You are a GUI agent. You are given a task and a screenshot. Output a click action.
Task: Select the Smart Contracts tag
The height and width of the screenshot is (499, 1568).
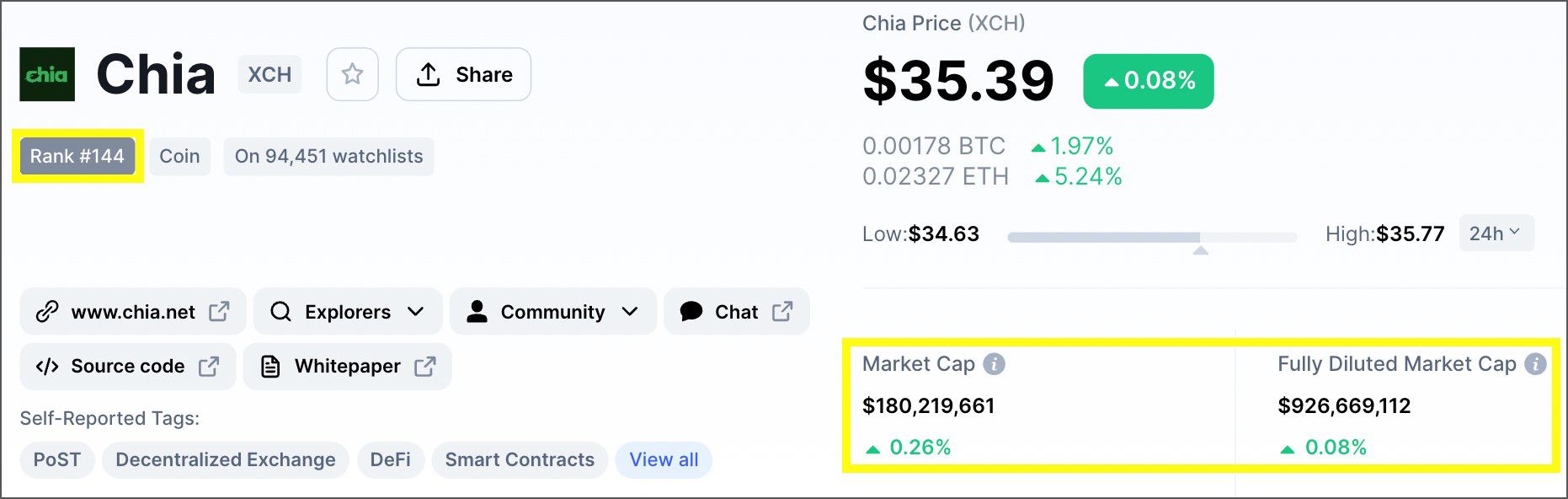point(520,459)
